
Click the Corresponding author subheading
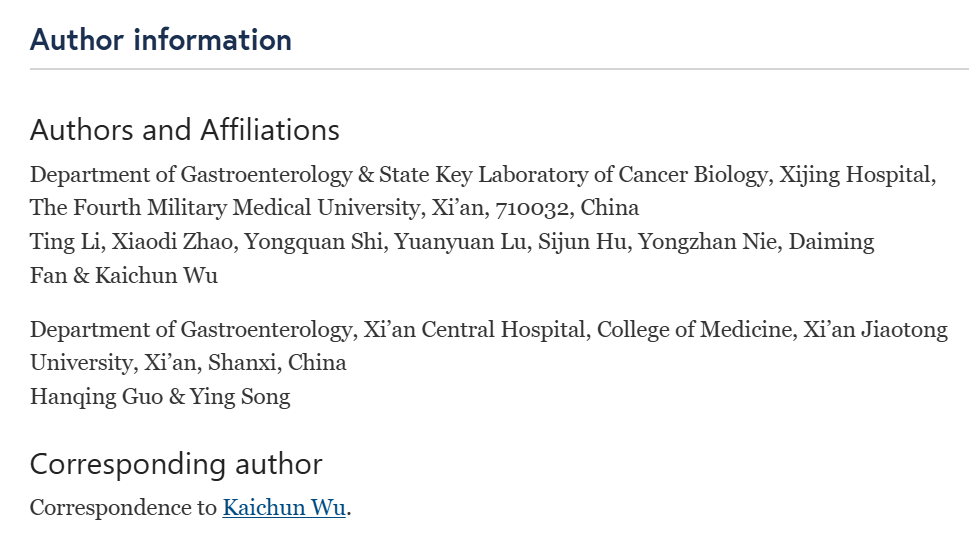(x=176, y=464)
